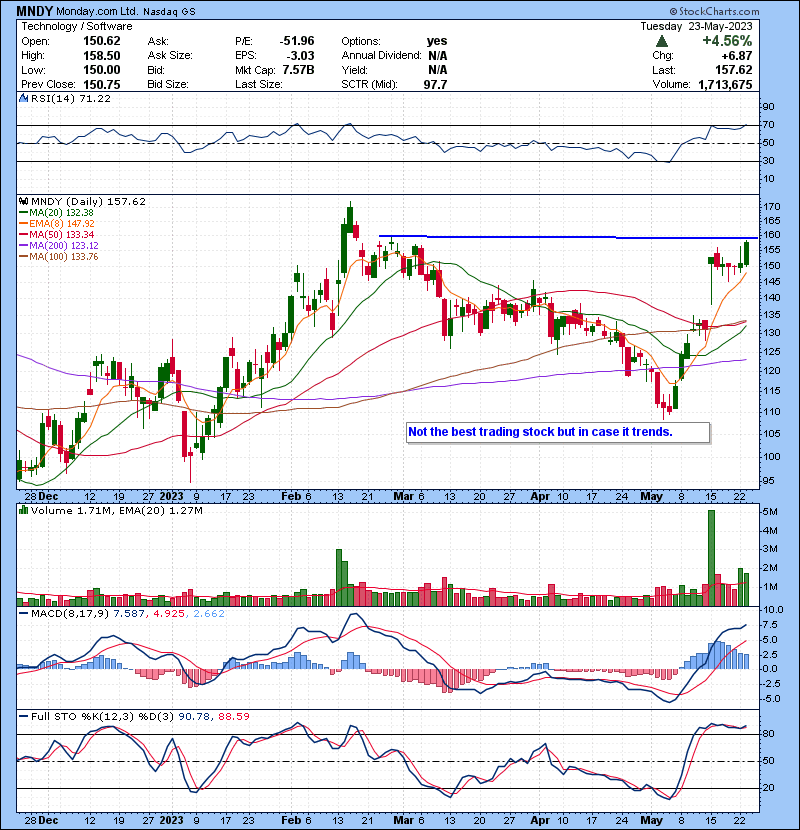Click the volume bars icon beside Volume label
800x830 pixels.
[x=23, y=510]
